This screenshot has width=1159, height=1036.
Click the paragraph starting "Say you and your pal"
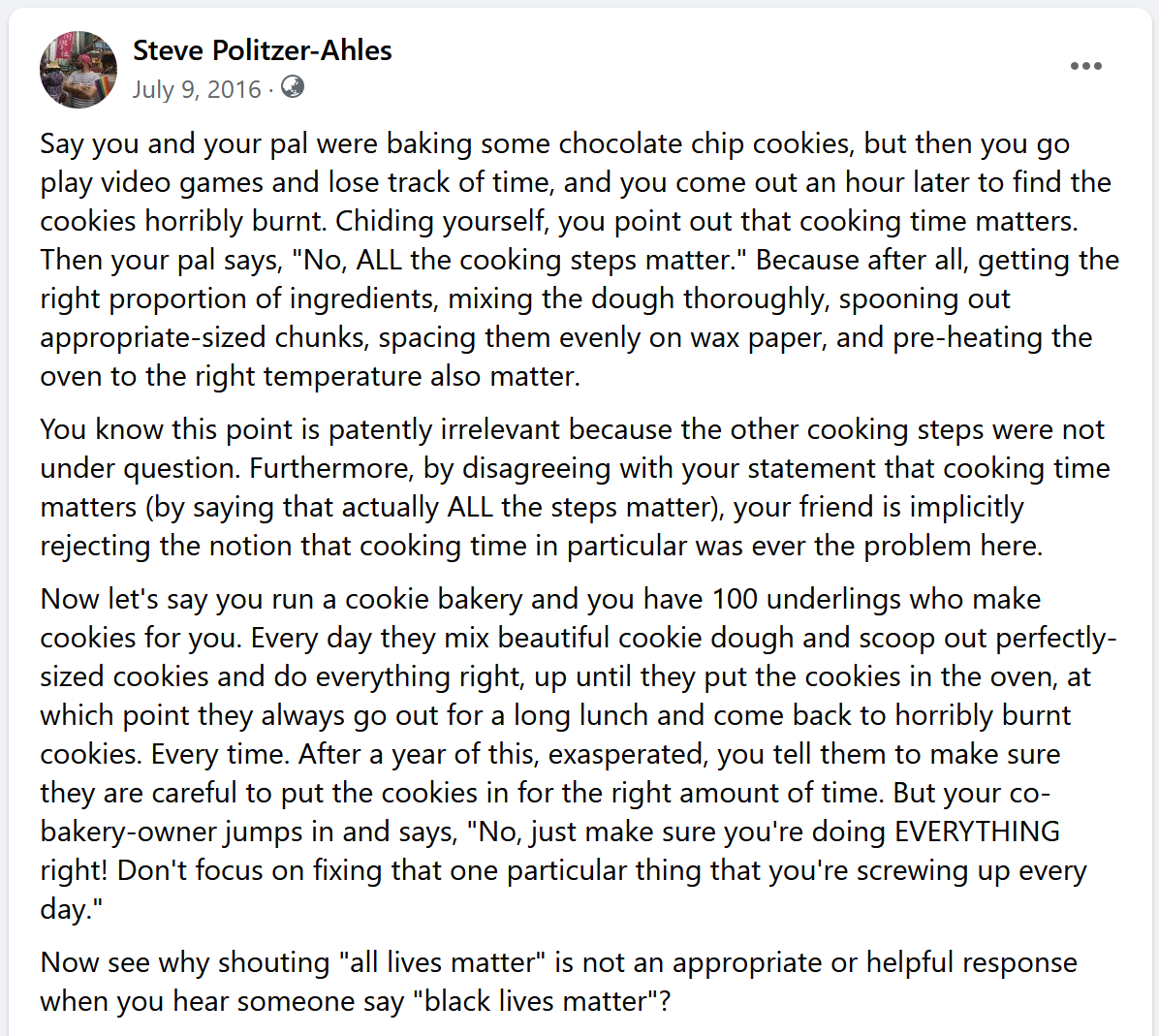pos(579,260)
